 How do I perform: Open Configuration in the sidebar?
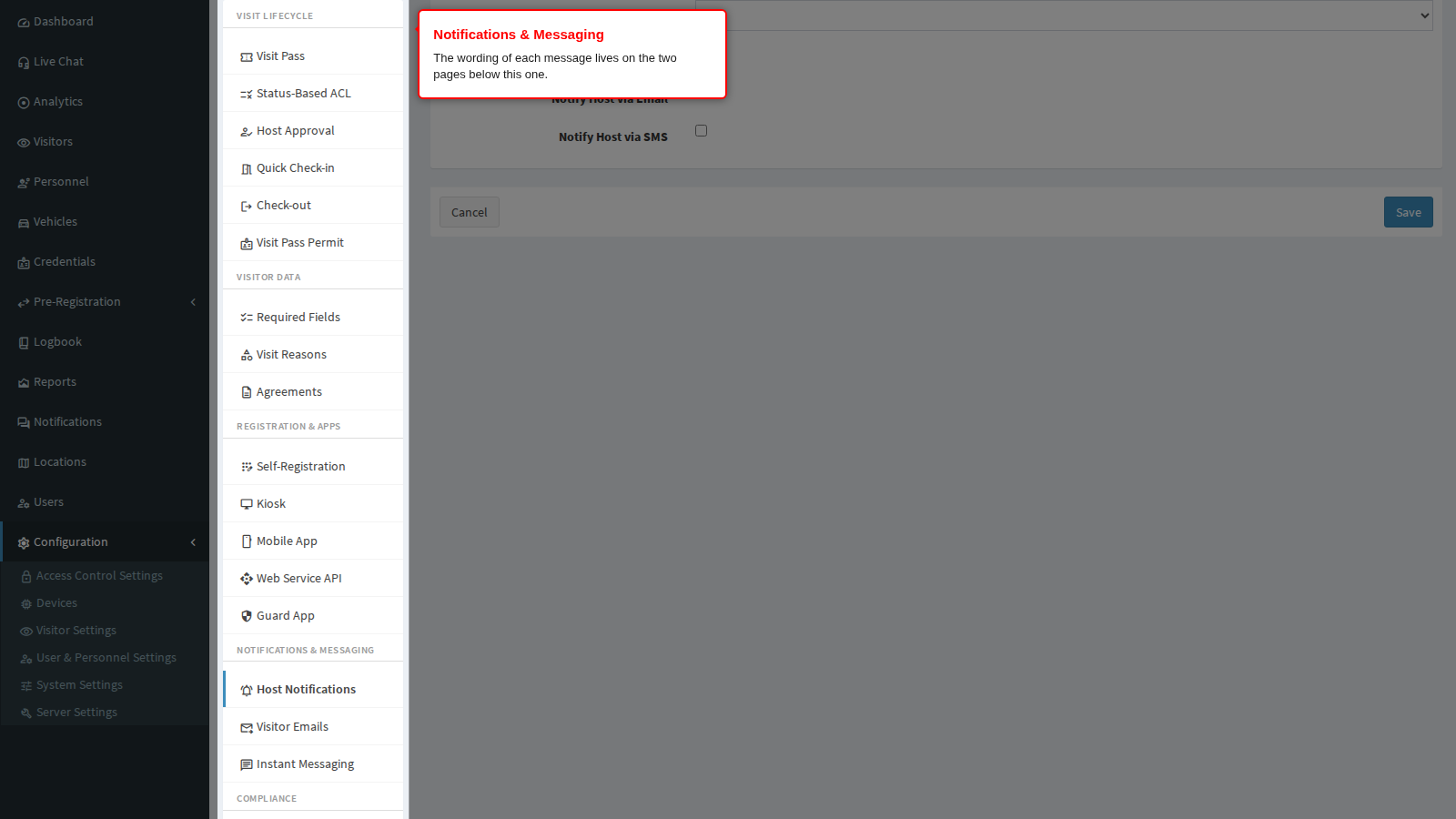pos(105,542)
